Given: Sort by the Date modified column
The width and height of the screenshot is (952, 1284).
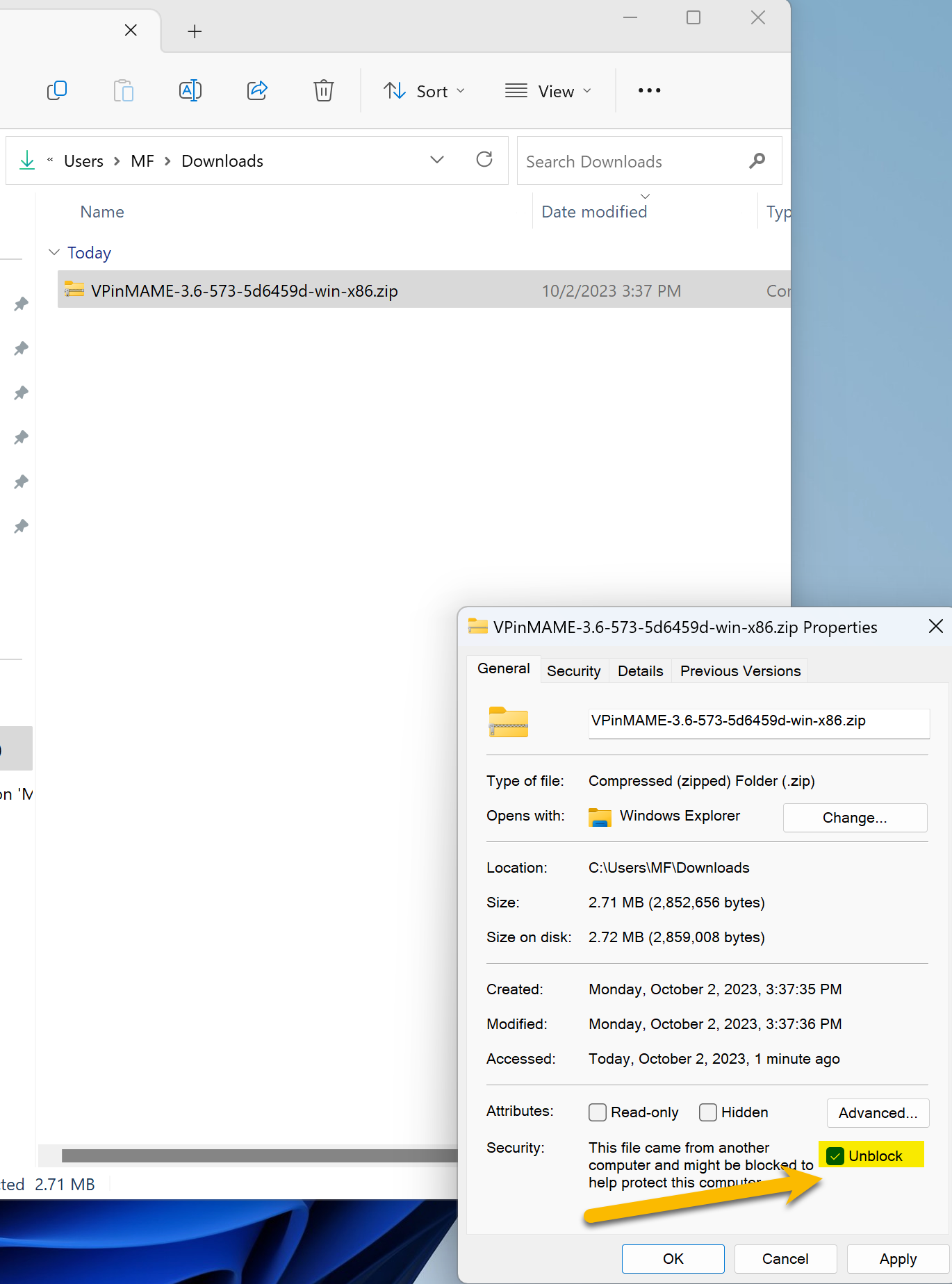Looking at the screenshot, I should [x=594, y=212].
